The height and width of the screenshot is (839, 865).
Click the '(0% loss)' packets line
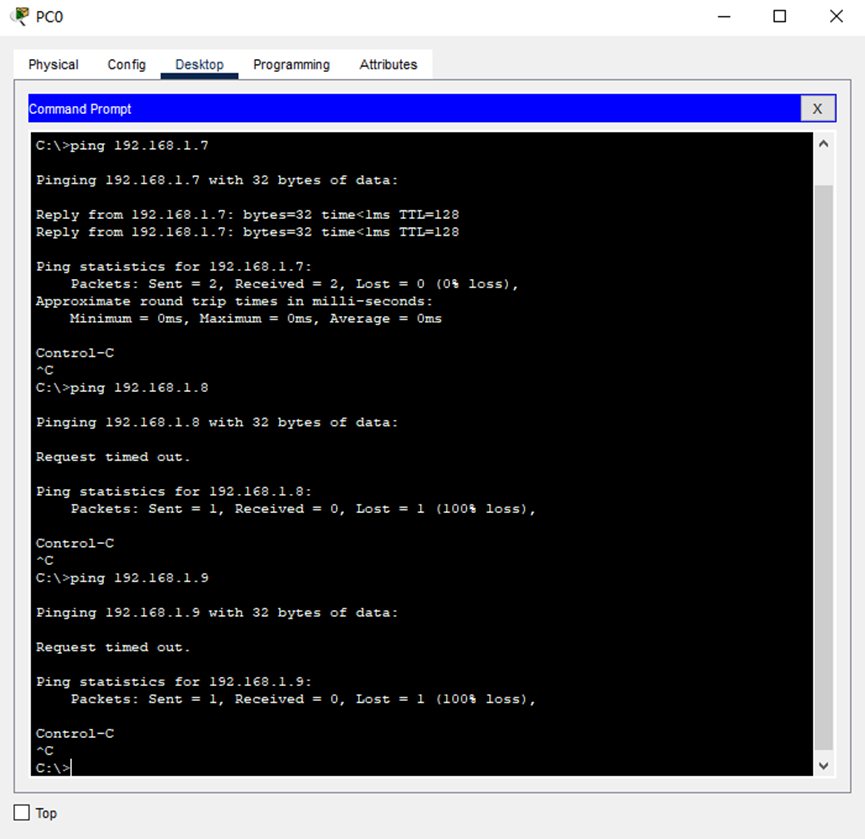(x=295, y=284)
